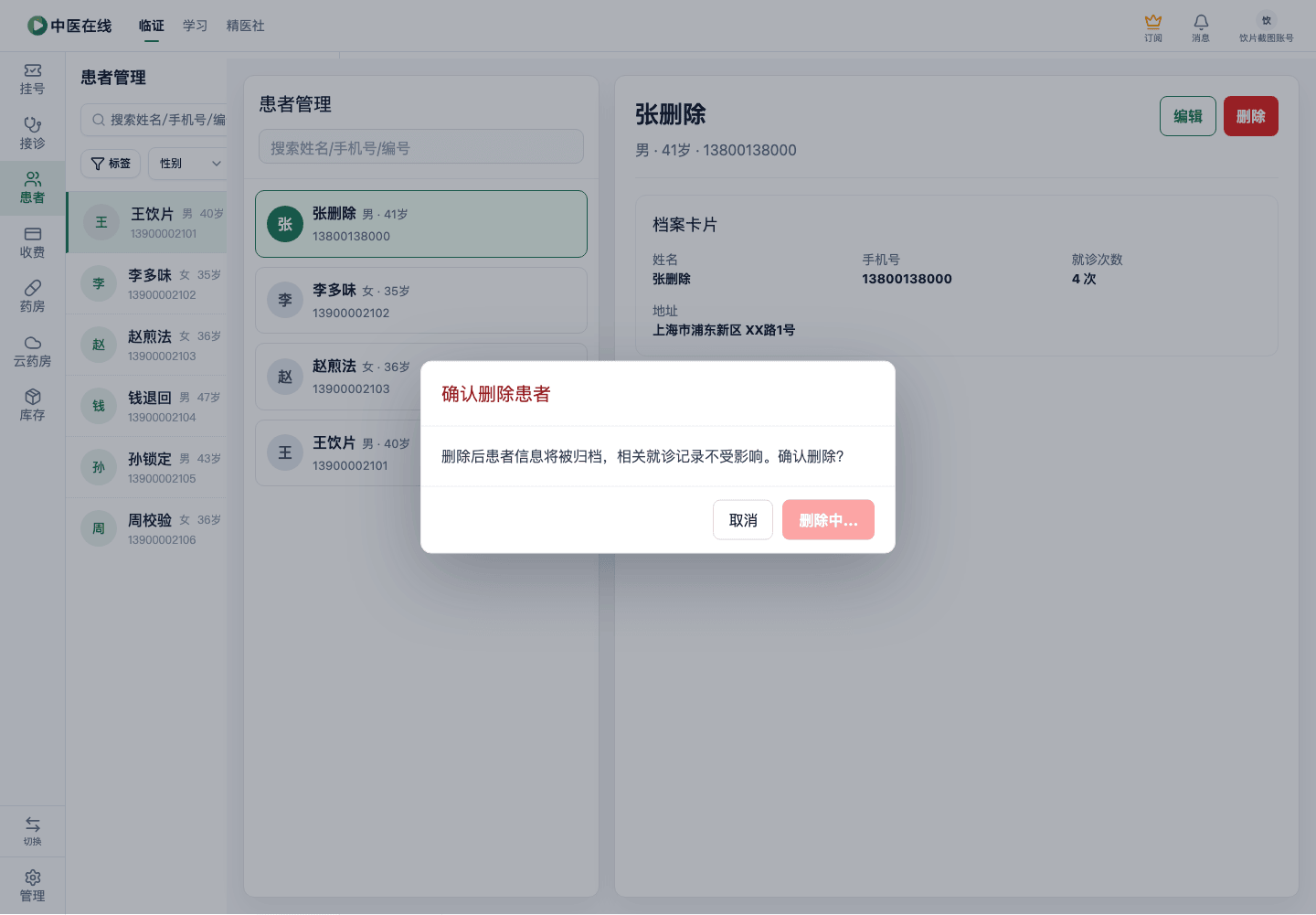Select 周校验 in the left patient list
Viewport: 1316px width, 915px height.
click(146, 528)
